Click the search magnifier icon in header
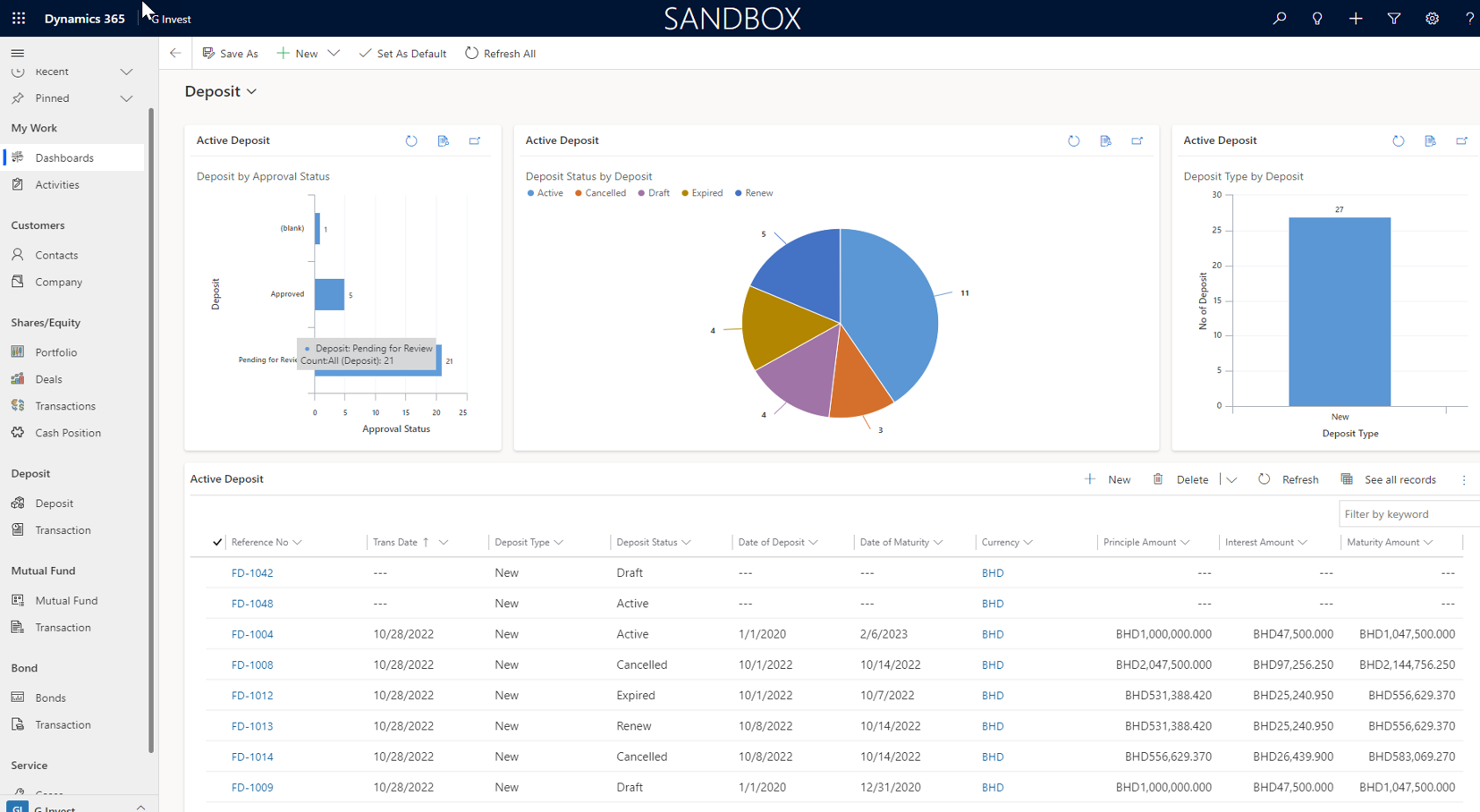The width and height of the screenshot is (1480, 812). (x=1280, y=18)
